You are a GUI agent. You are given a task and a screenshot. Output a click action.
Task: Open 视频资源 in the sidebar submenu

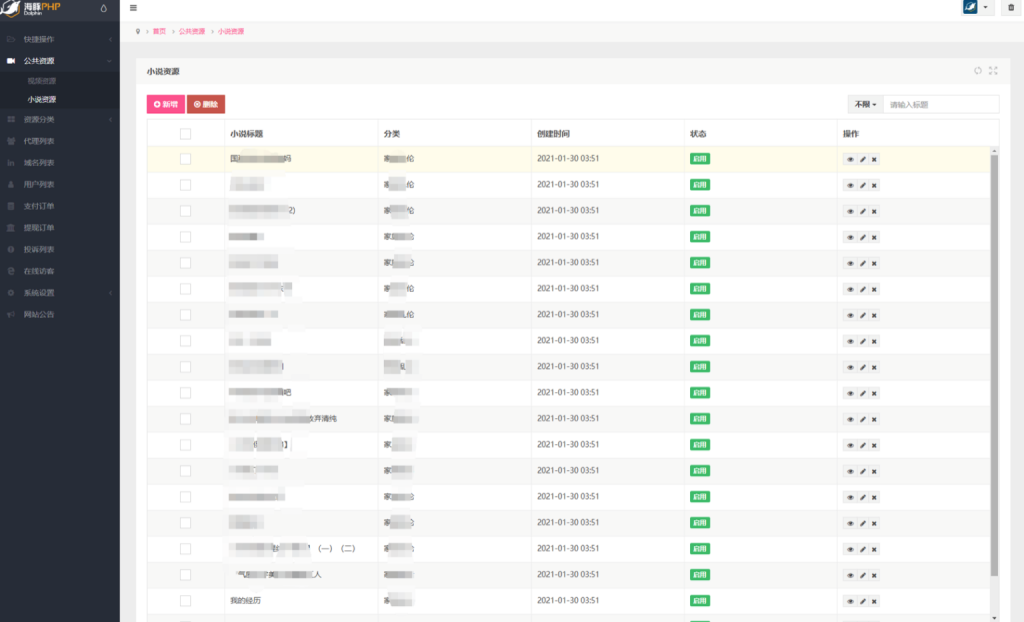point(42,80)
